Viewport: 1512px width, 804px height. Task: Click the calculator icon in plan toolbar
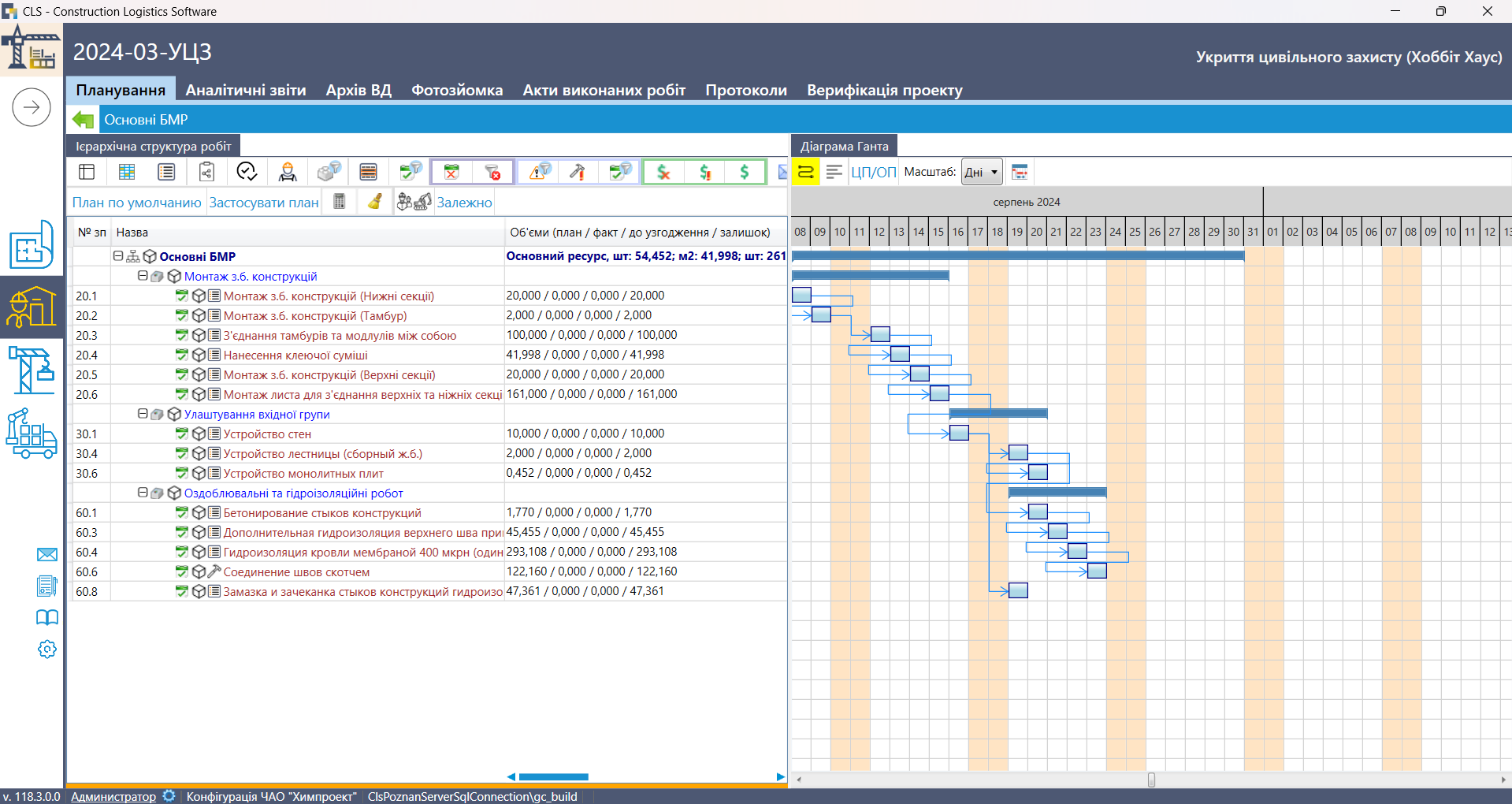click(x=340, y=202)
